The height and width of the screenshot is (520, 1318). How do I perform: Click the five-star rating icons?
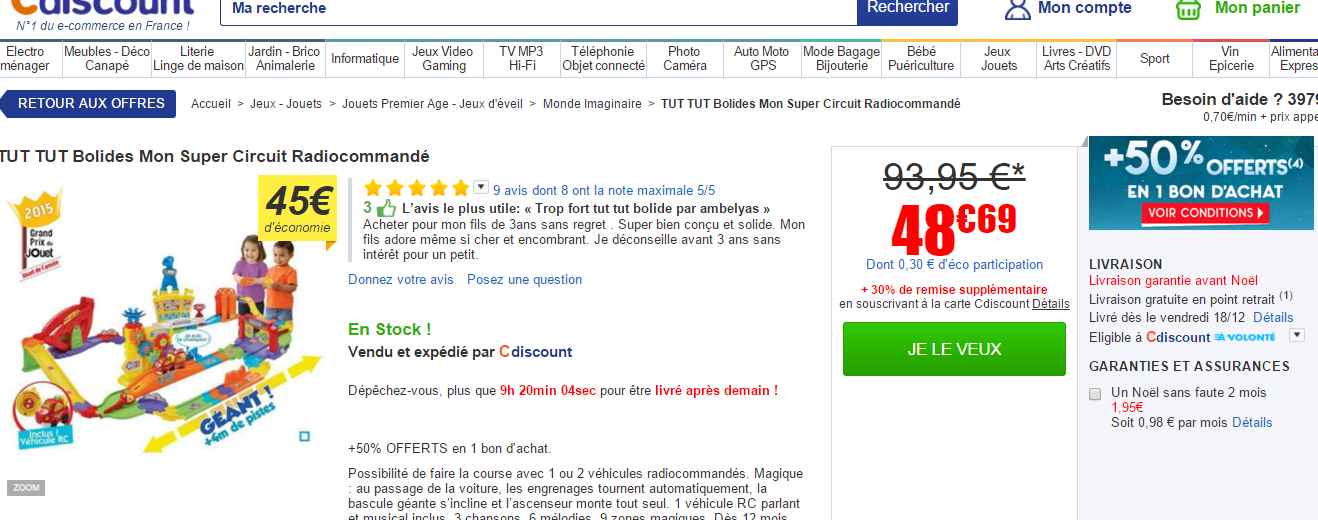(416, 188)
